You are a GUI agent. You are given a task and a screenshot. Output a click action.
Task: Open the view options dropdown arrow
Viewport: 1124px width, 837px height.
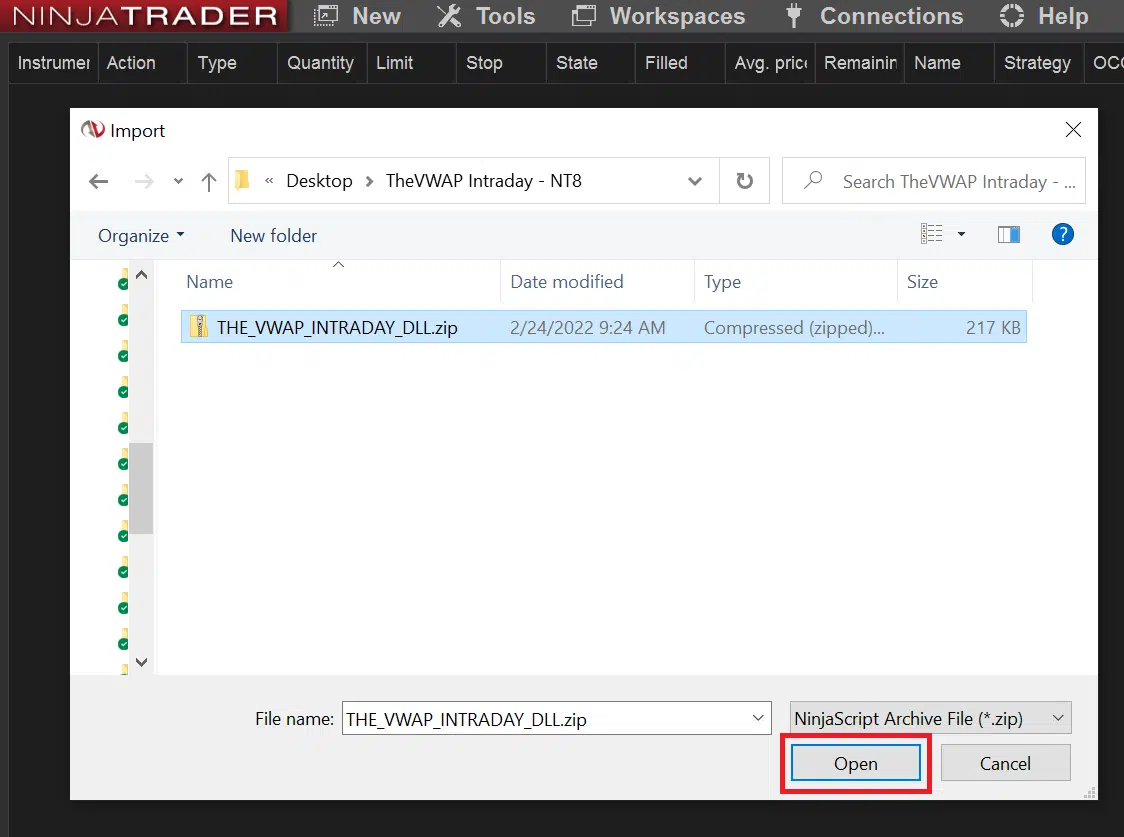click(x=961, y=234)
